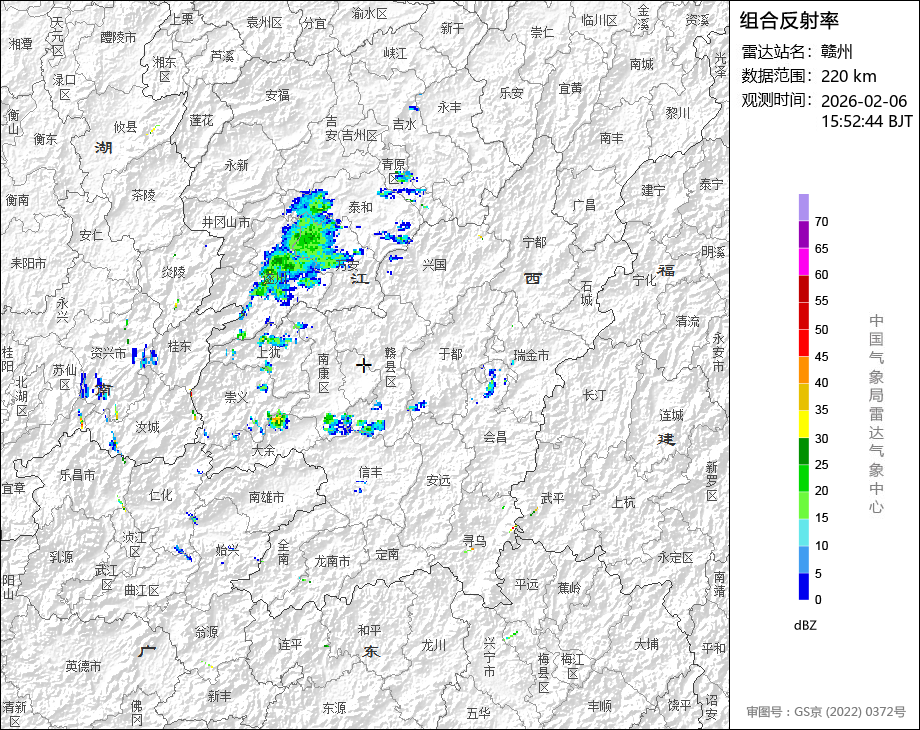Click the radar station cross marker

point(364,365)
